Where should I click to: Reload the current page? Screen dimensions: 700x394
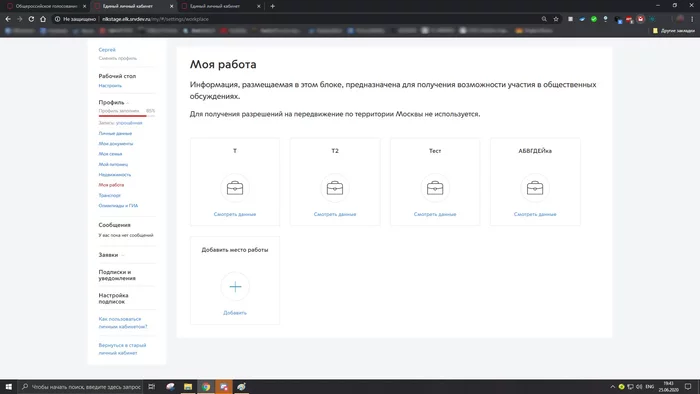click(31, 19)
